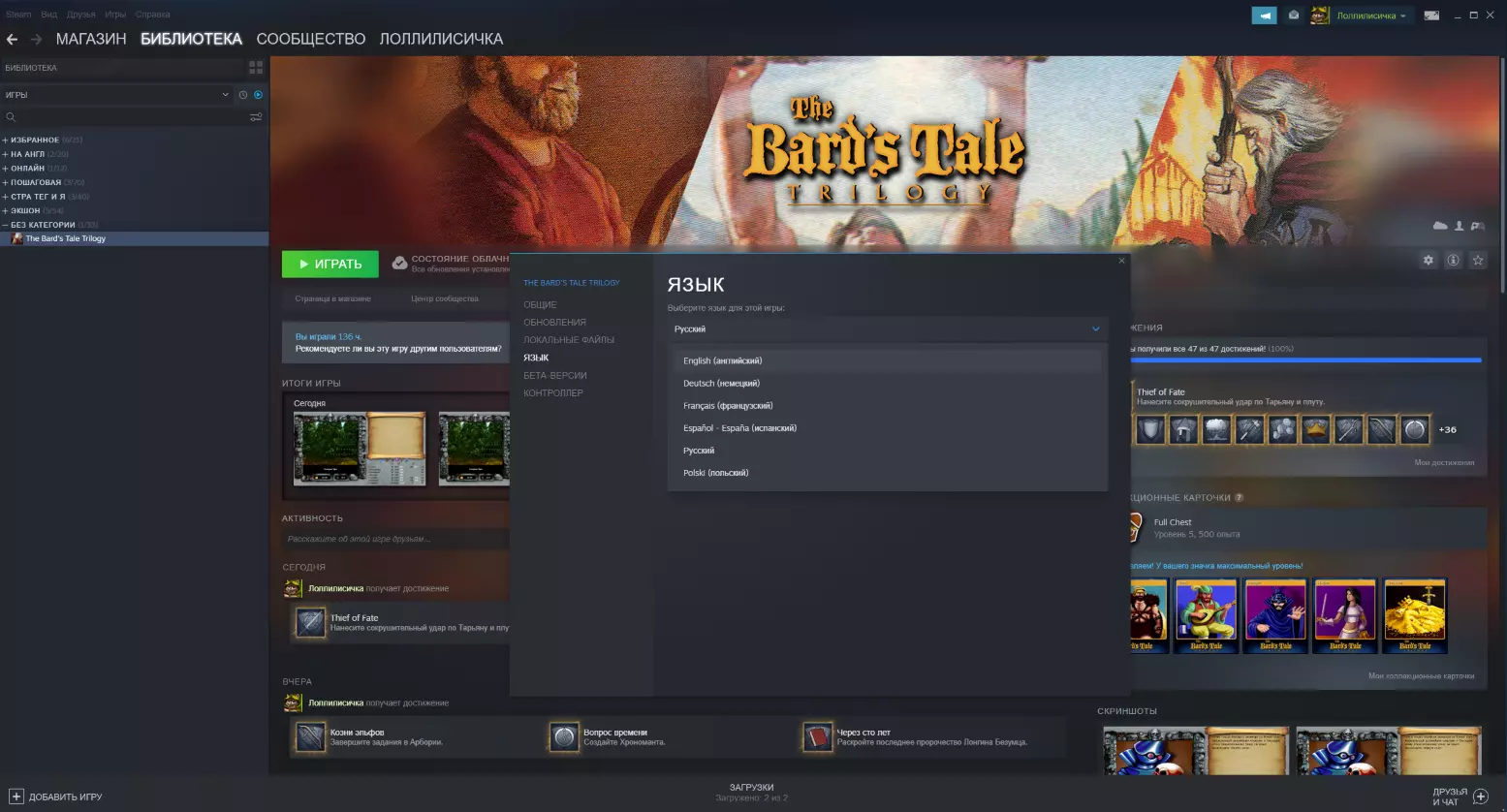1507x812 pixels.
Task: Click the profile avatar picture
Action: 1320,16
